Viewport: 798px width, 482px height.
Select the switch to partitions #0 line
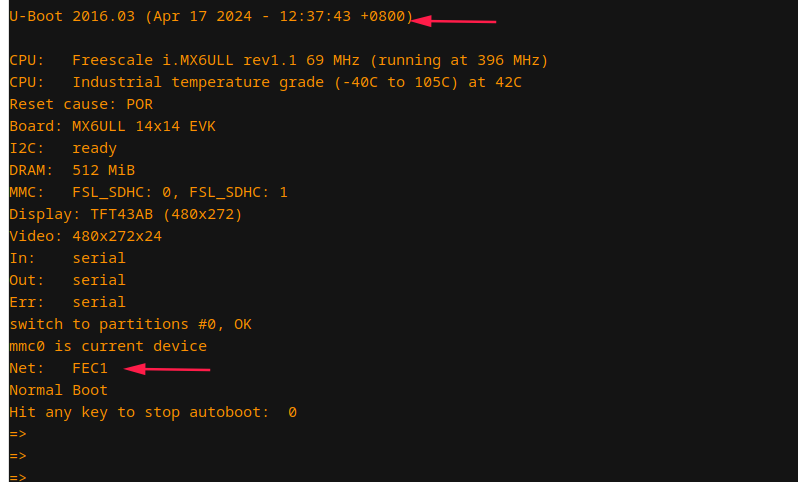pos(130,324)
